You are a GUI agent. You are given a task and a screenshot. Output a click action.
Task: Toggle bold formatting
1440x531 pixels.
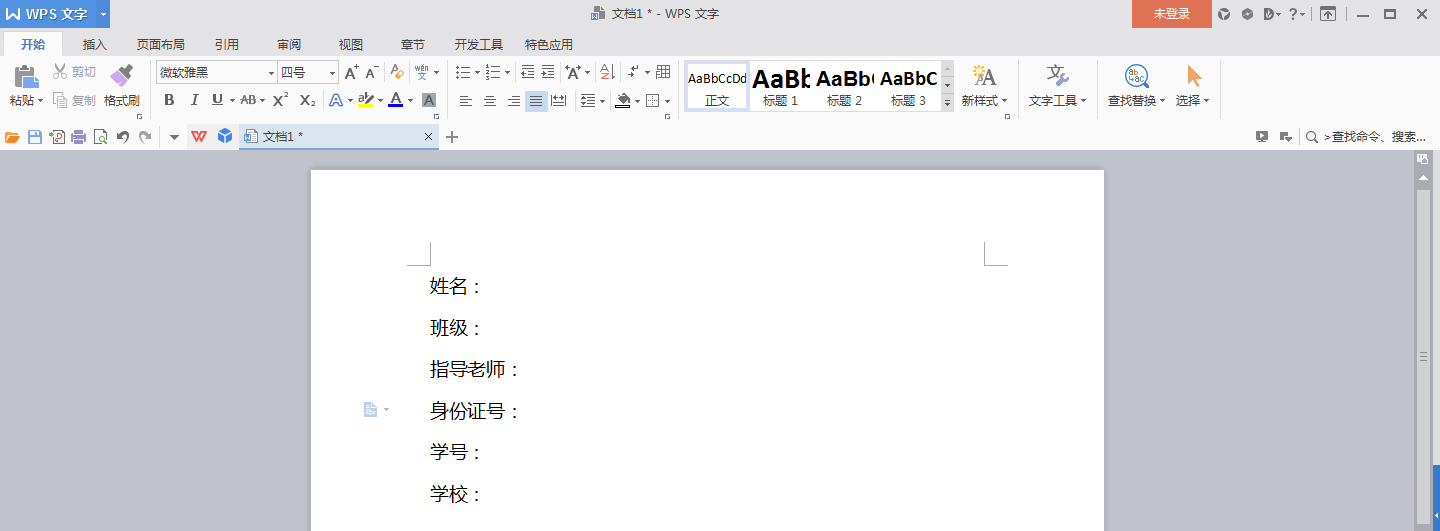[x=169, y=100]
